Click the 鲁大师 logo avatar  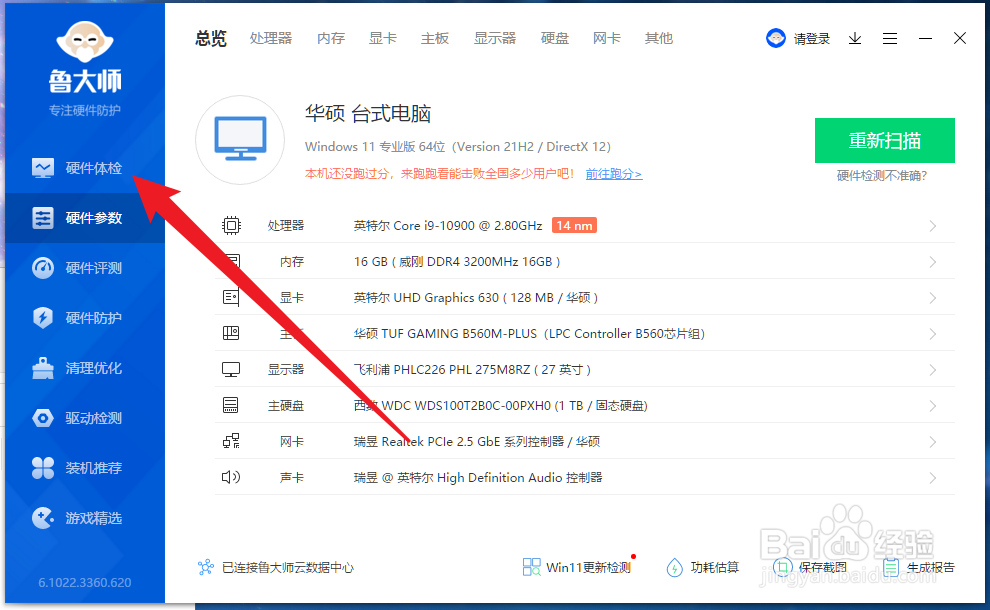pyautogui.click(x=85, y=41)
